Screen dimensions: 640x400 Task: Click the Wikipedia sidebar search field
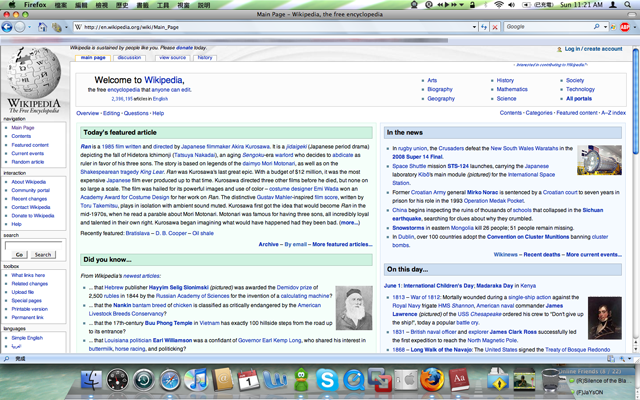[x=33, y=245]
